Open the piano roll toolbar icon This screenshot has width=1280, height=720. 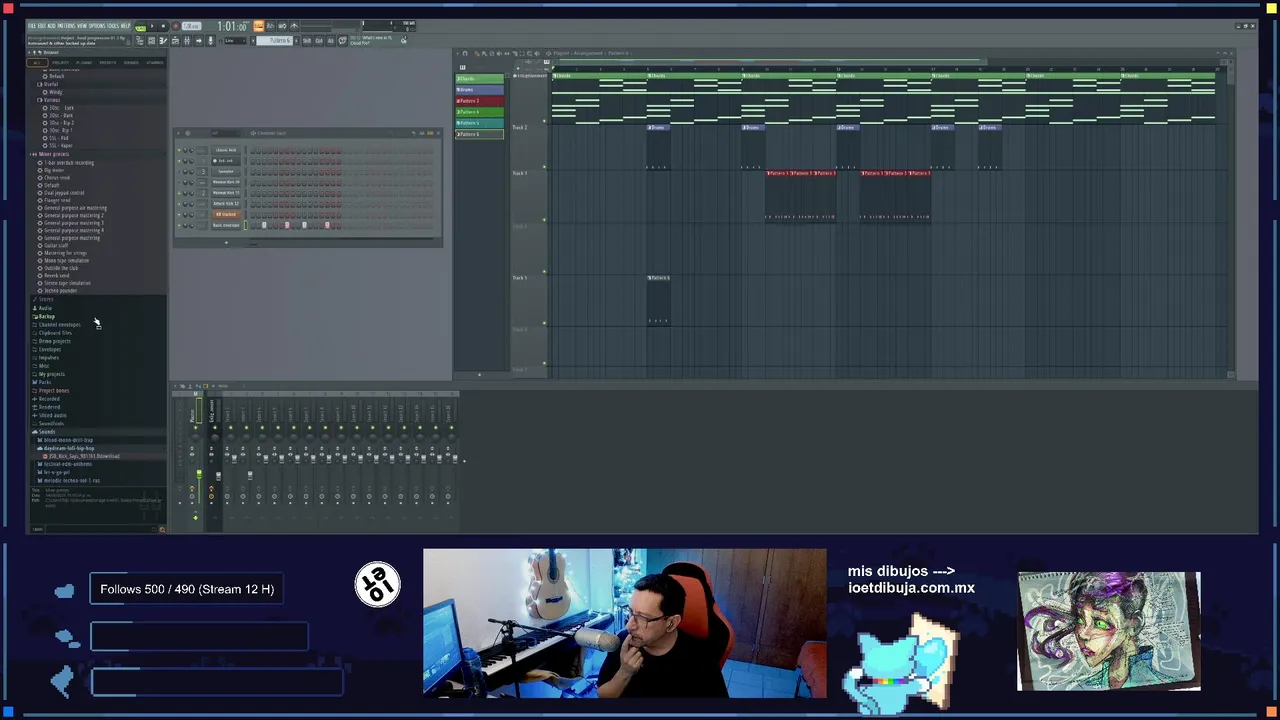163,41
